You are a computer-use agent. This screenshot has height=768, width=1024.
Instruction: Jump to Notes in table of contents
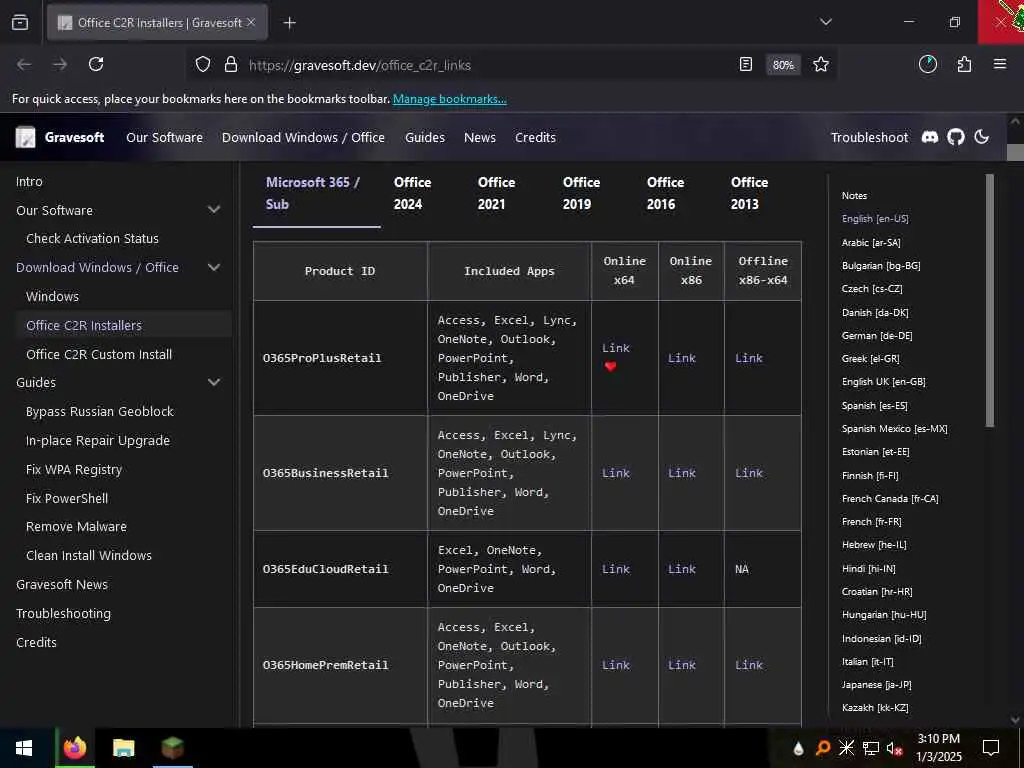(x=854, y=195)
